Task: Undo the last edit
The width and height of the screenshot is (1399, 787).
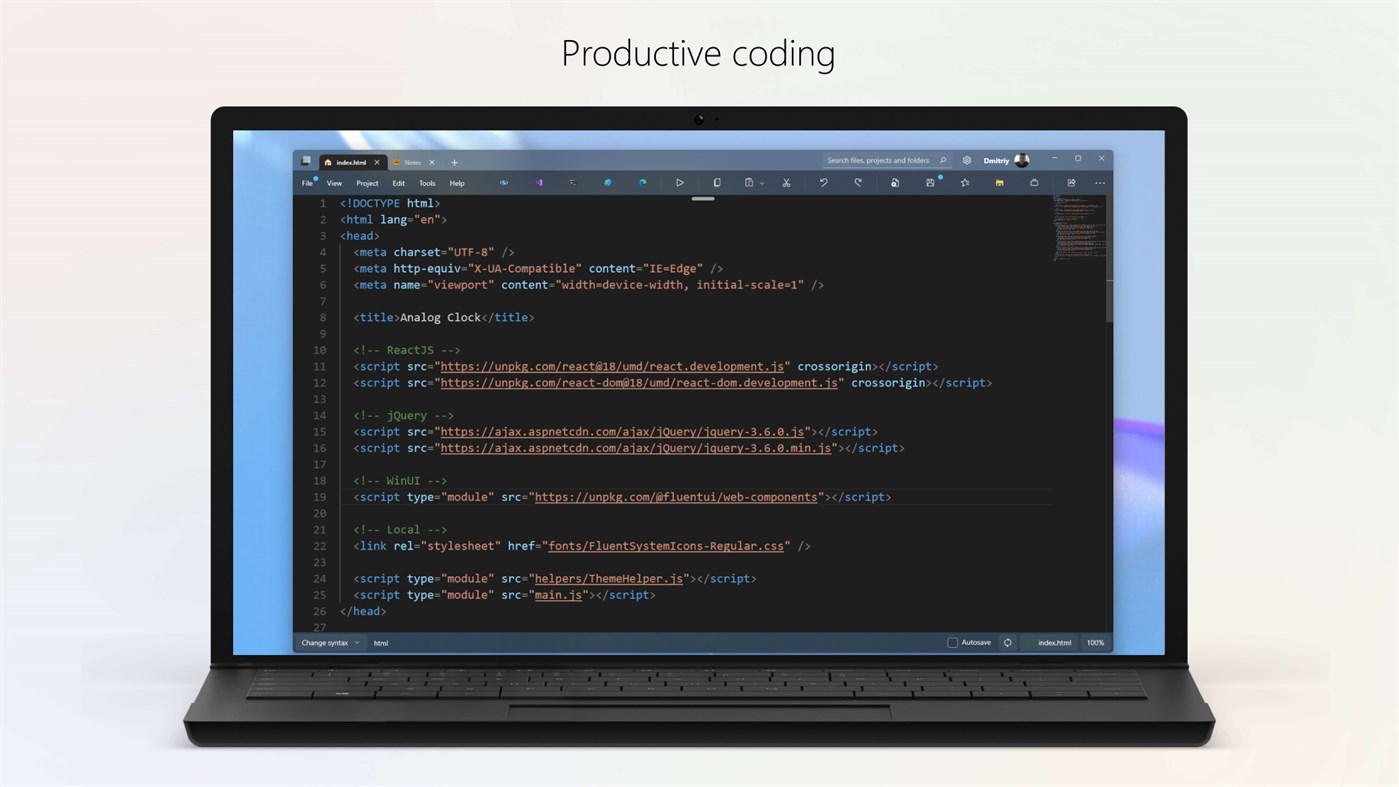Action: pyautogui.click(x=823, y=182)
